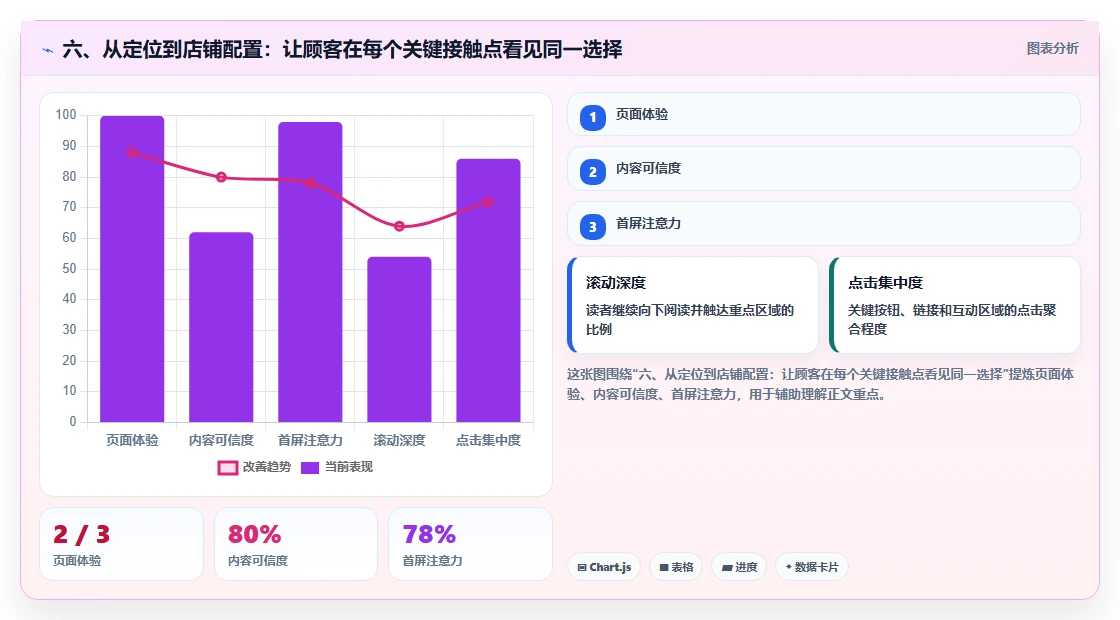Click the section title 六、从定位到店铺配置
1120x620 pixels.
[342, 49]
